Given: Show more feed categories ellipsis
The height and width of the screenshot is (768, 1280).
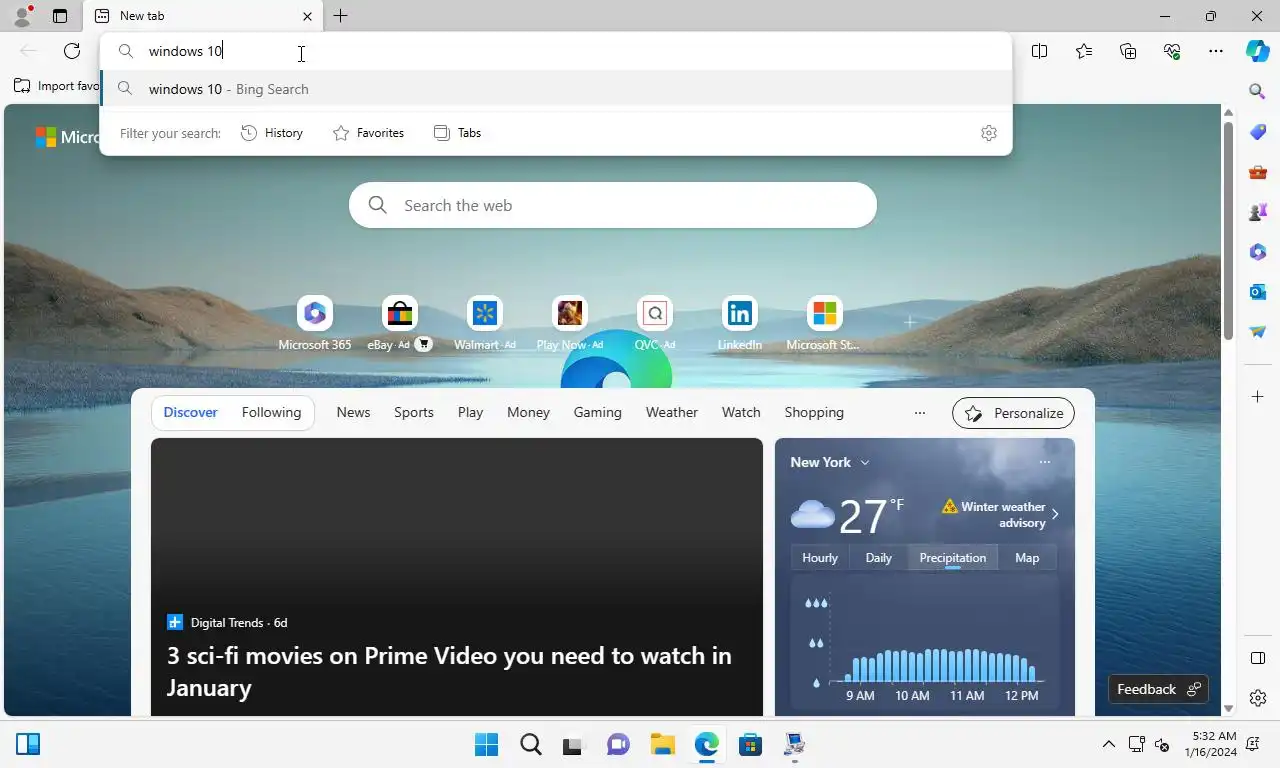Looking at the screenshot, I should click(920, 413).
